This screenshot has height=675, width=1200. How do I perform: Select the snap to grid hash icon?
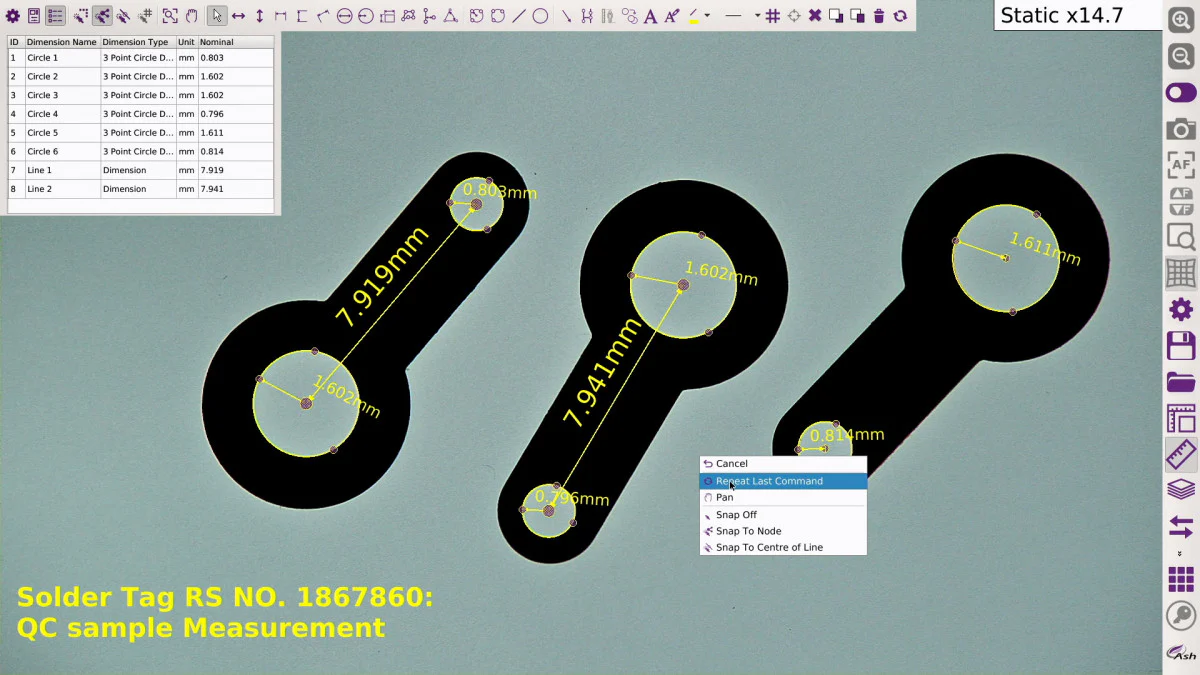click(x=144, y=16)
